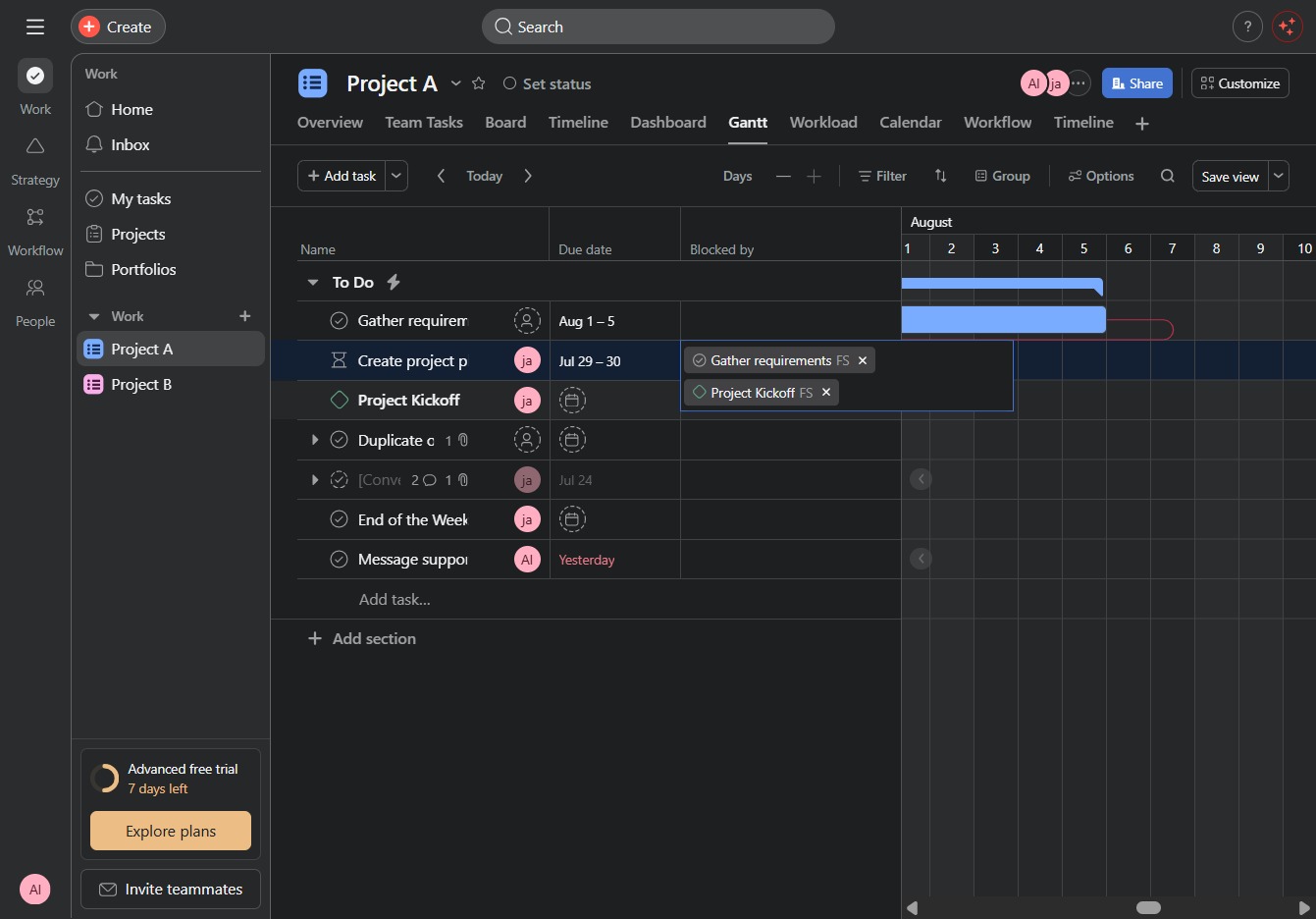Add new project with Work section plus
This screenshot has width=1316, height=919.
pyautogui.click(x=245, y=316)
